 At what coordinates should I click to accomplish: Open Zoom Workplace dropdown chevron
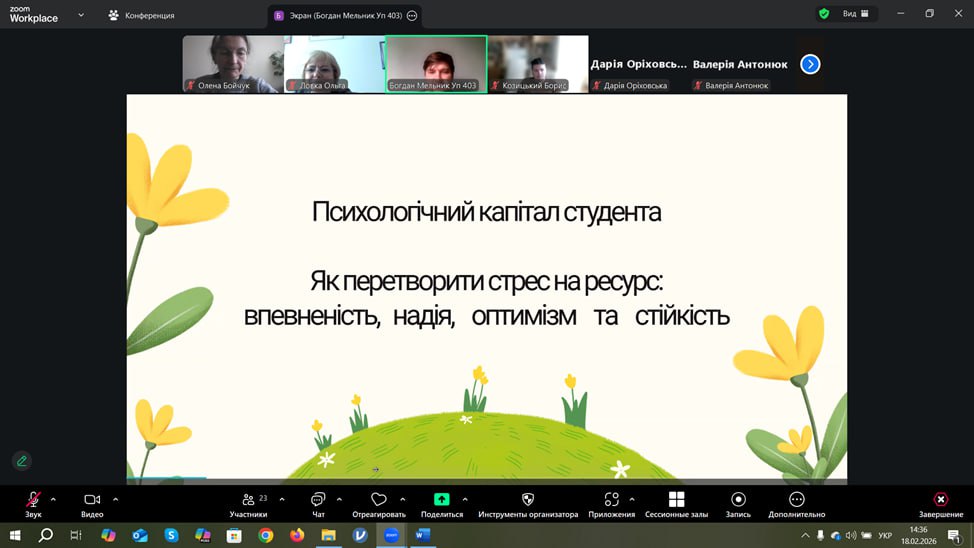coord(81,15)
